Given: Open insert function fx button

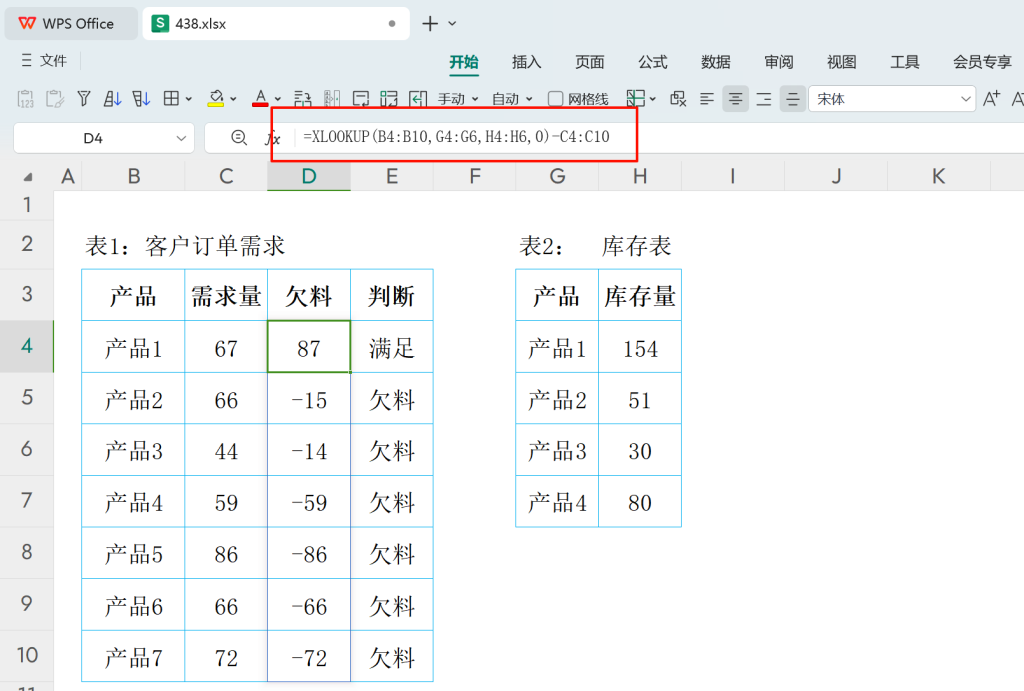Looking at the screenshot, I should point(273,138).
